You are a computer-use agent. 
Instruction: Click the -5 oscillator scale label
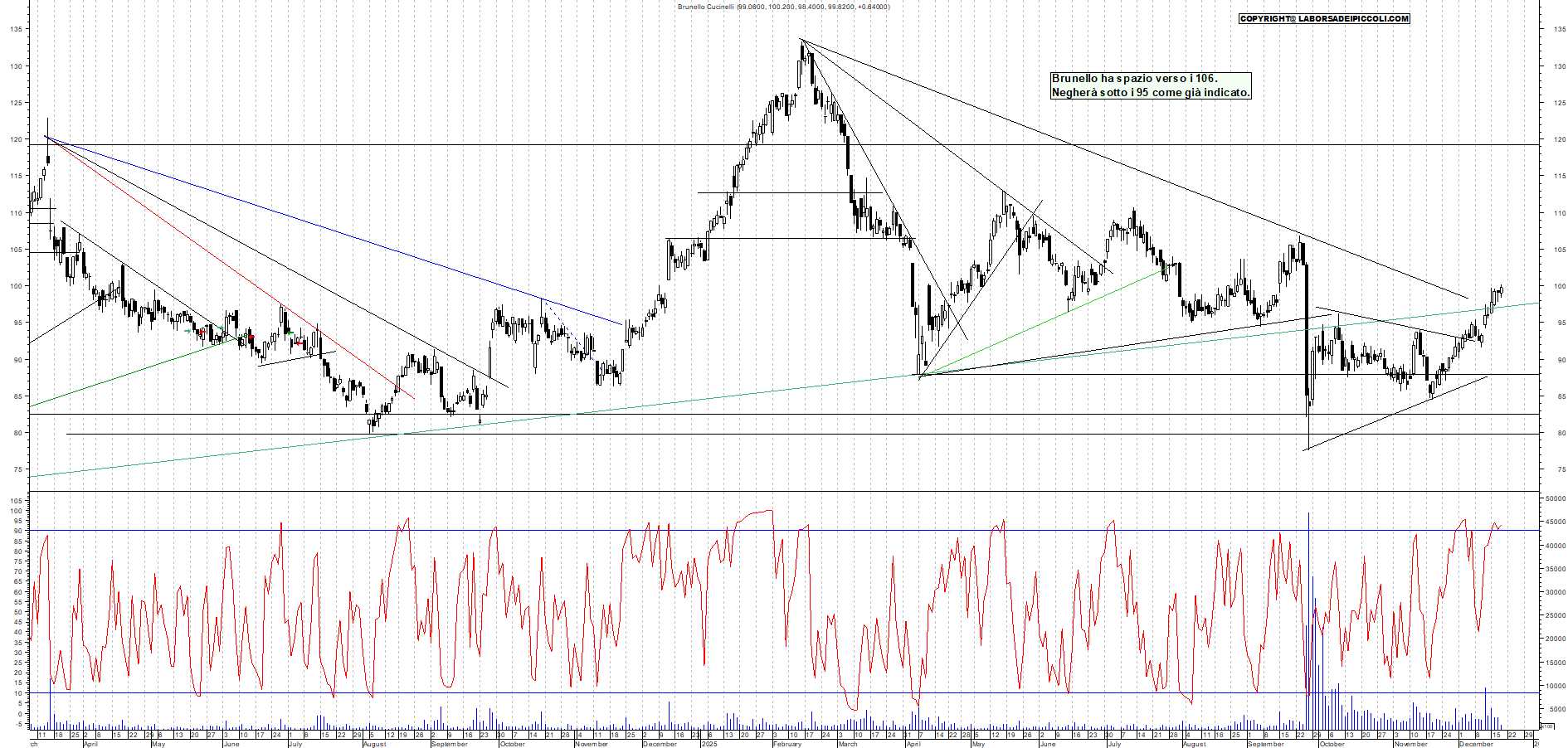click(18, 724)
